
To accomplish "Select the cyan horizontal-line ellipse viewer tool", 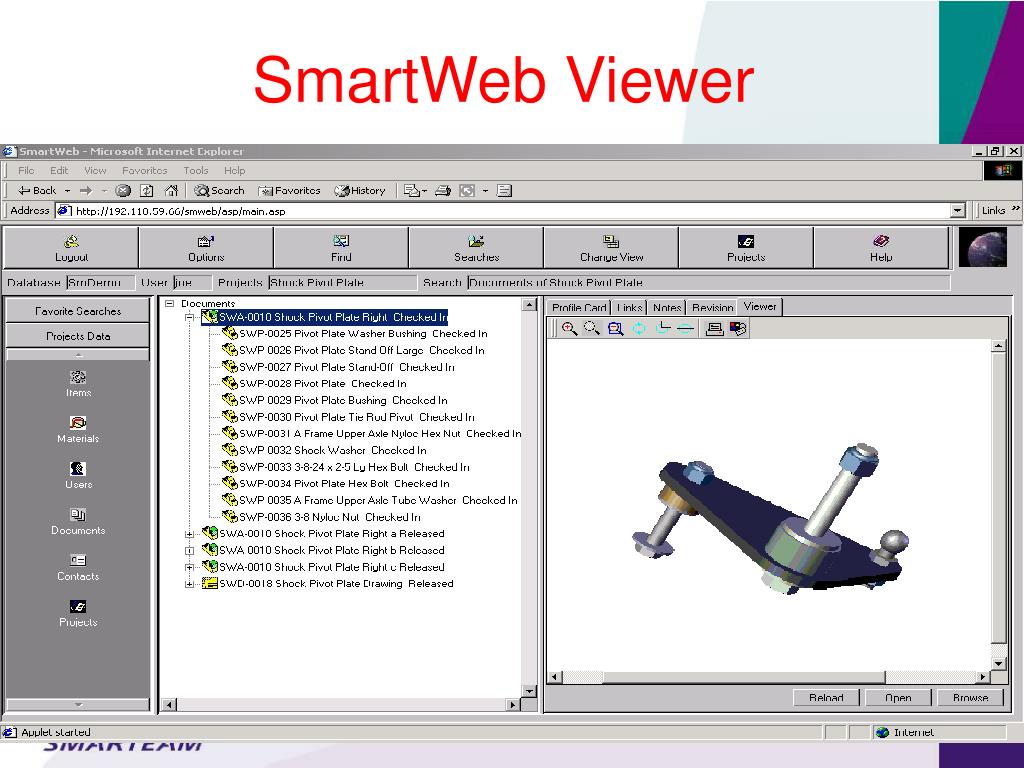I will pyautogui.click(x=684, y=328).
